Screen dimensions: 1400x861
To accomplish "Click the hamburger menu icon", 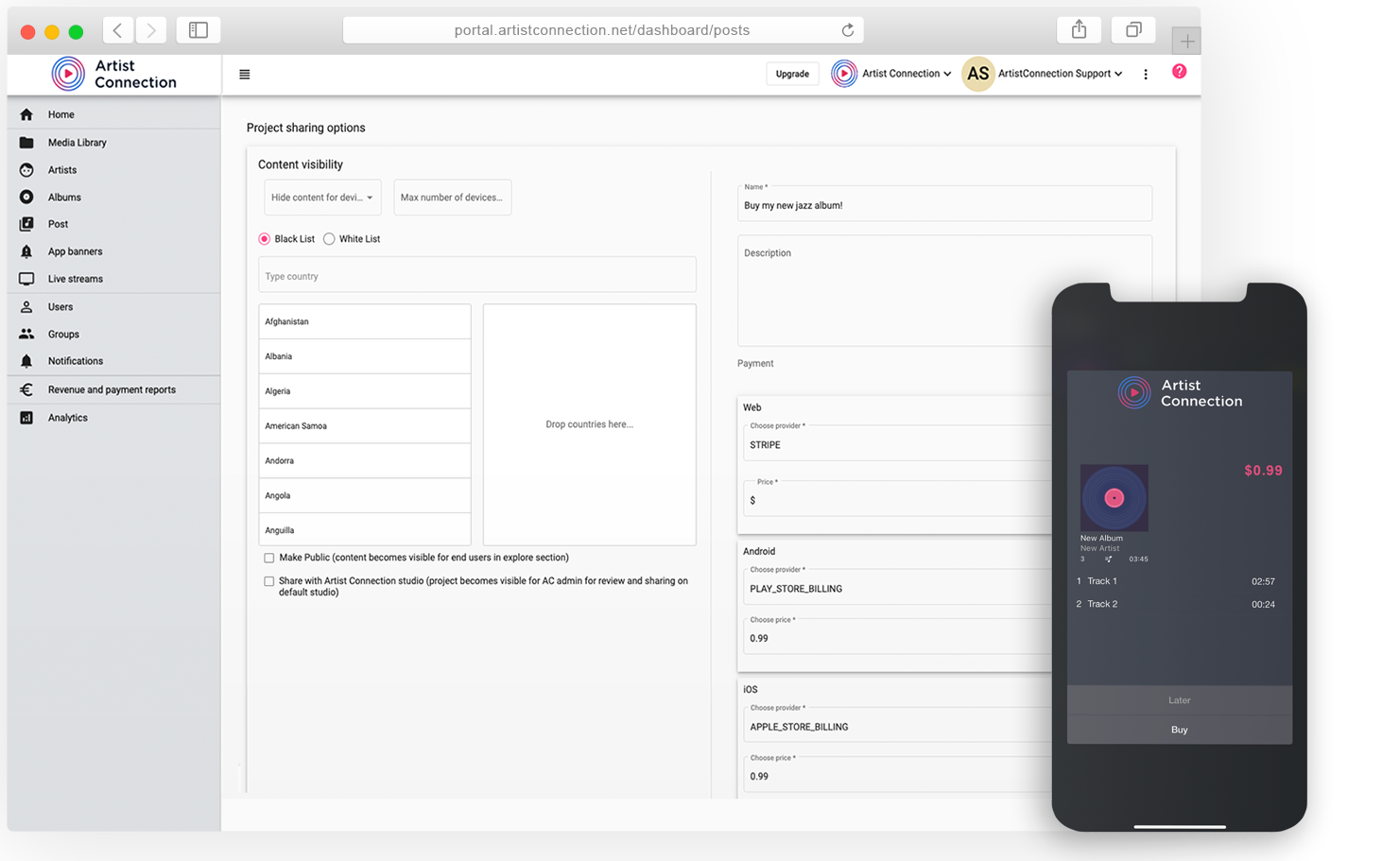I will point(245,75).
